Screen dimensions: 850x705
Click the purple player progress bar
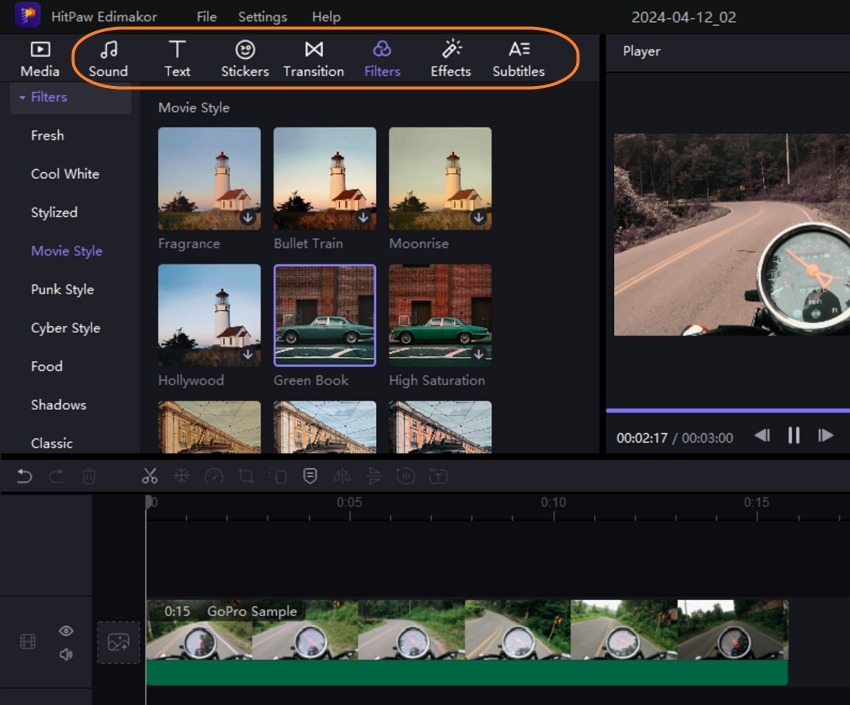point(727,410)
